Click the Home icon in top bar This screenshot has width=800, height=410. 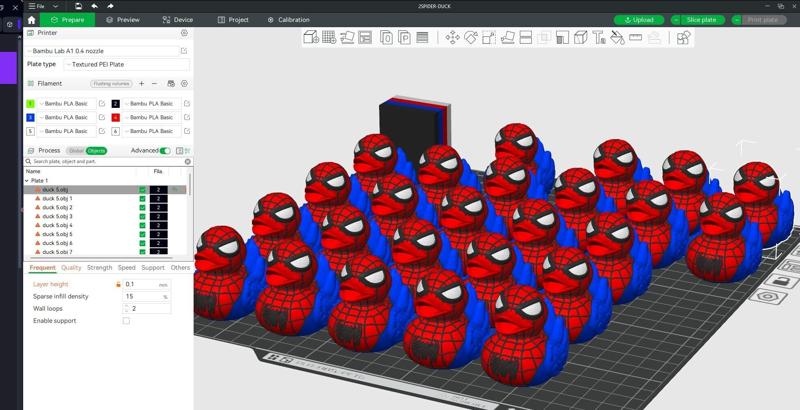coord(32,19)
